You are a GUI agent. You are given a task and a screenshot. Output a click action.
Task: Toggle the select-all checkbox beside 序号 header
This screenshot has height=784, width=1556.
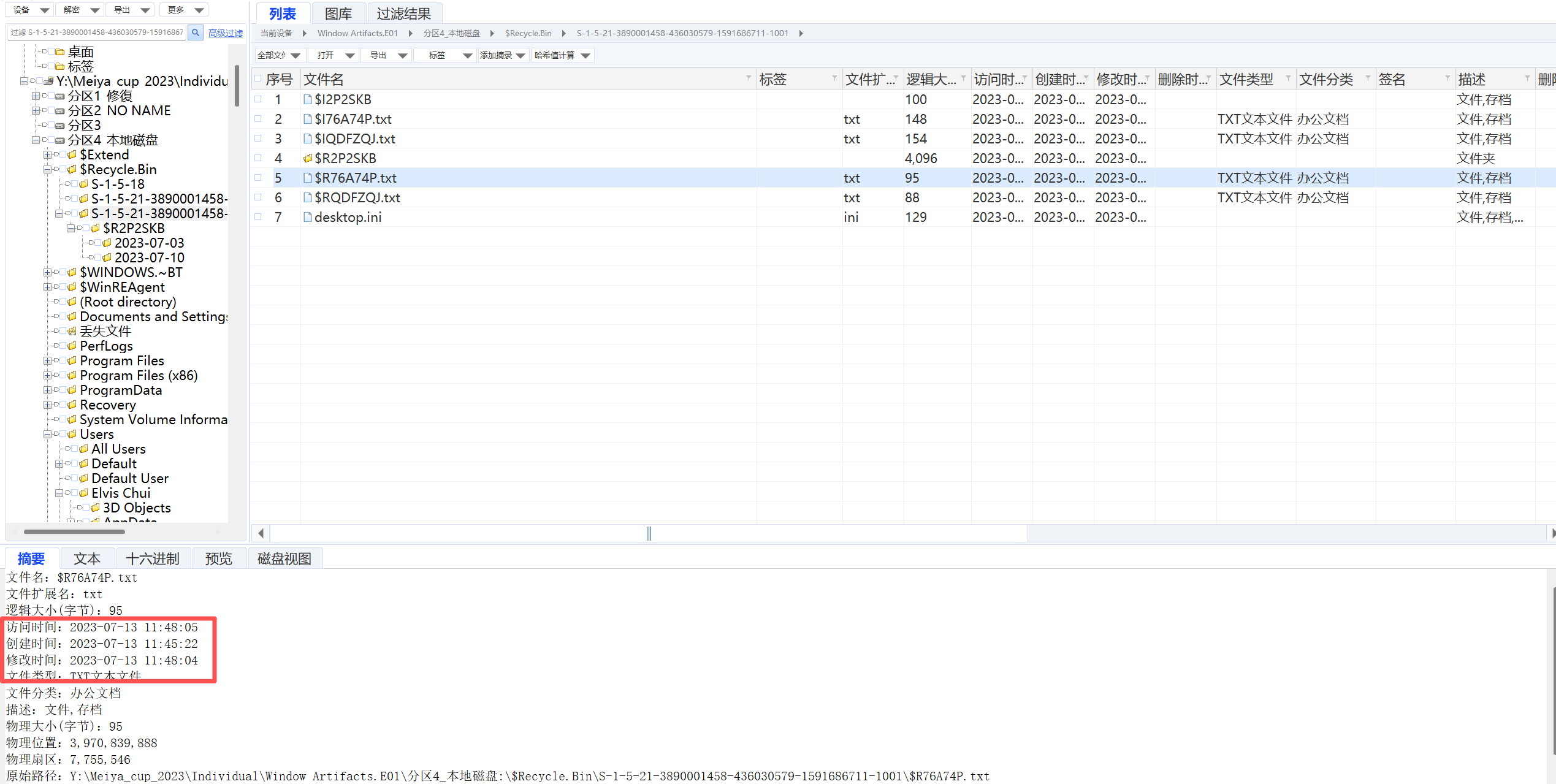(258, 78)
